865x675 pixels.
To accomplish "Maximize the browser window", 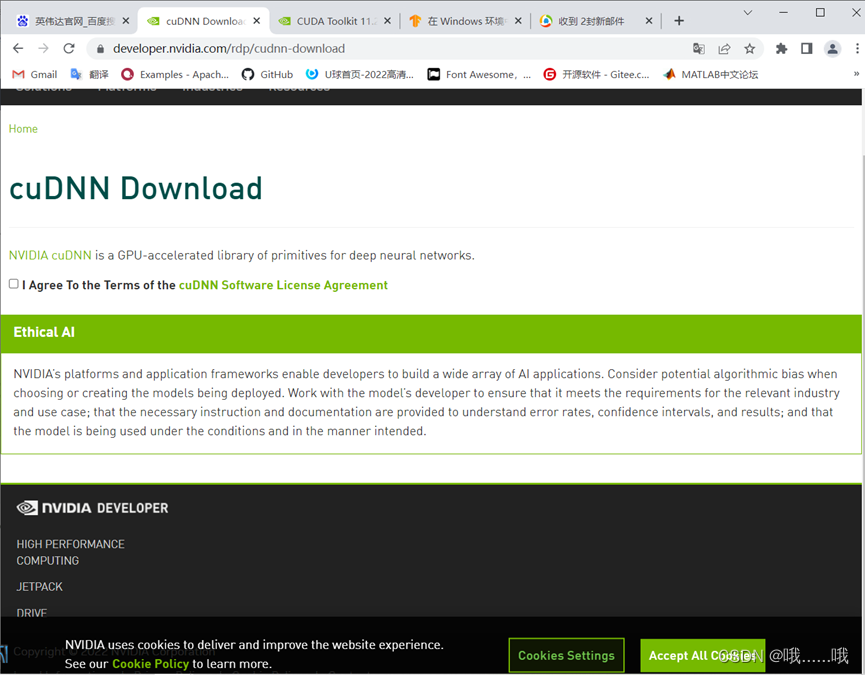I will click(820, 13).
